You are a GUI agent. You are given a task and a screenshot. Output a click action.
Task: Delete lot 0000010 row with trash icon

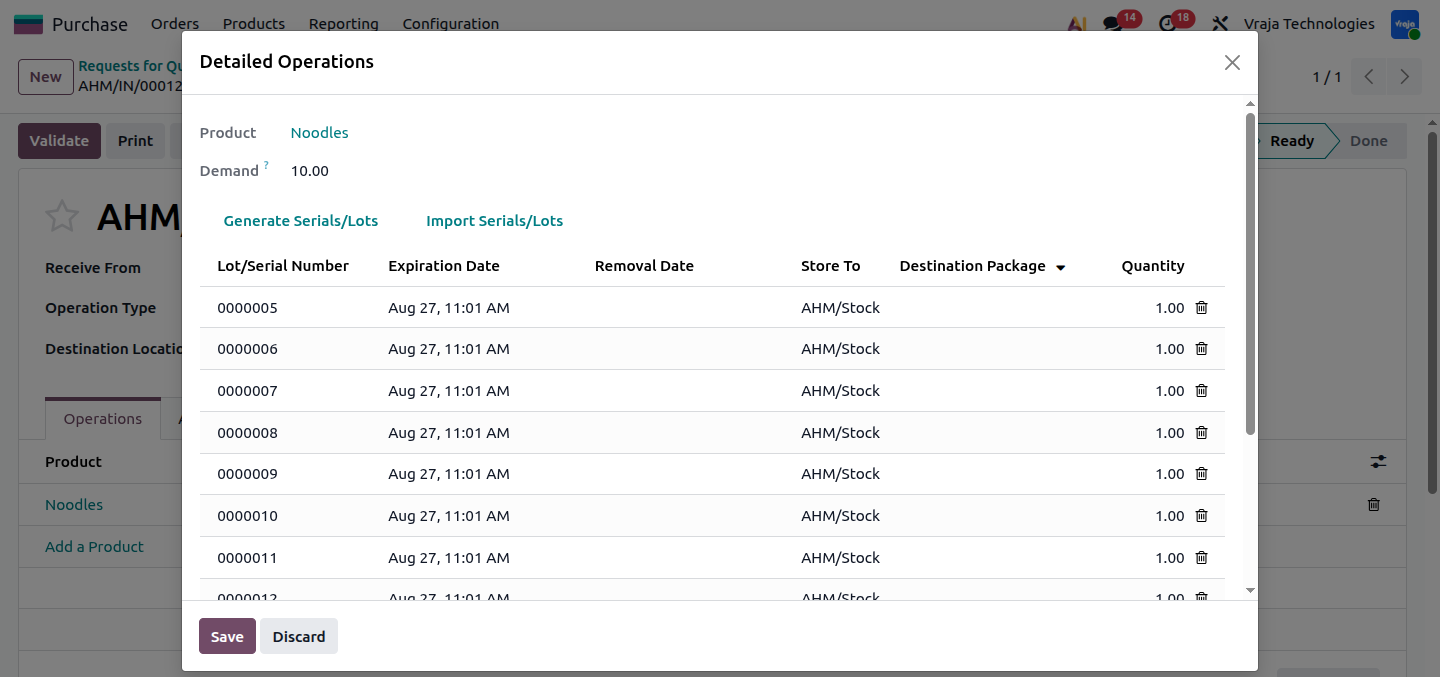[1202, 516]
